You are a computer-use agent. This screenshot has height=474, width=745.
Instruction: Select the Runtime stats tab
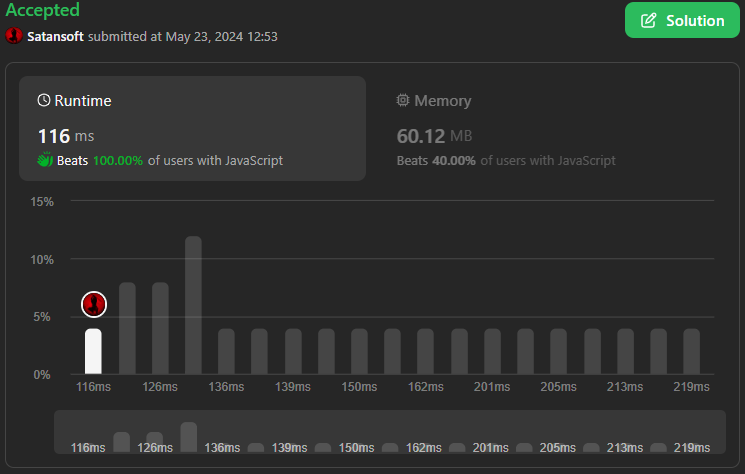[192, 128]
